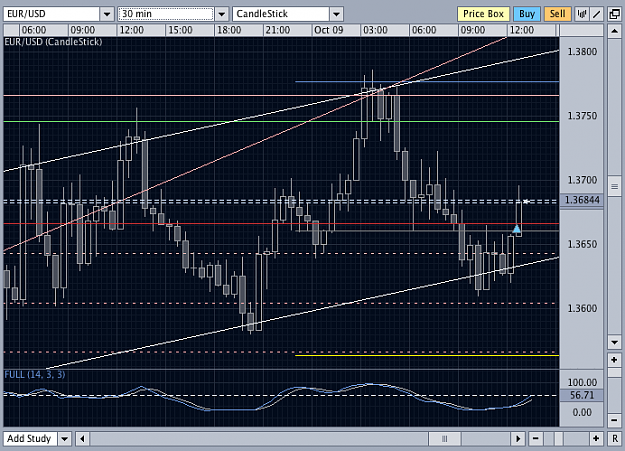
Task: Open the 30 min timeframe dropdown arrow
Action: [222, 14]
